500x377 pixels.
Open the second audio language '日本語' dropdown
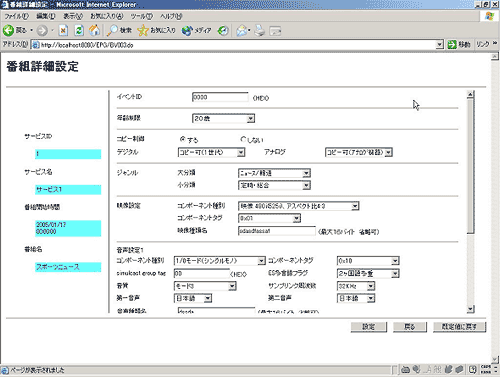pyautogui.click(x=356, y=298)
